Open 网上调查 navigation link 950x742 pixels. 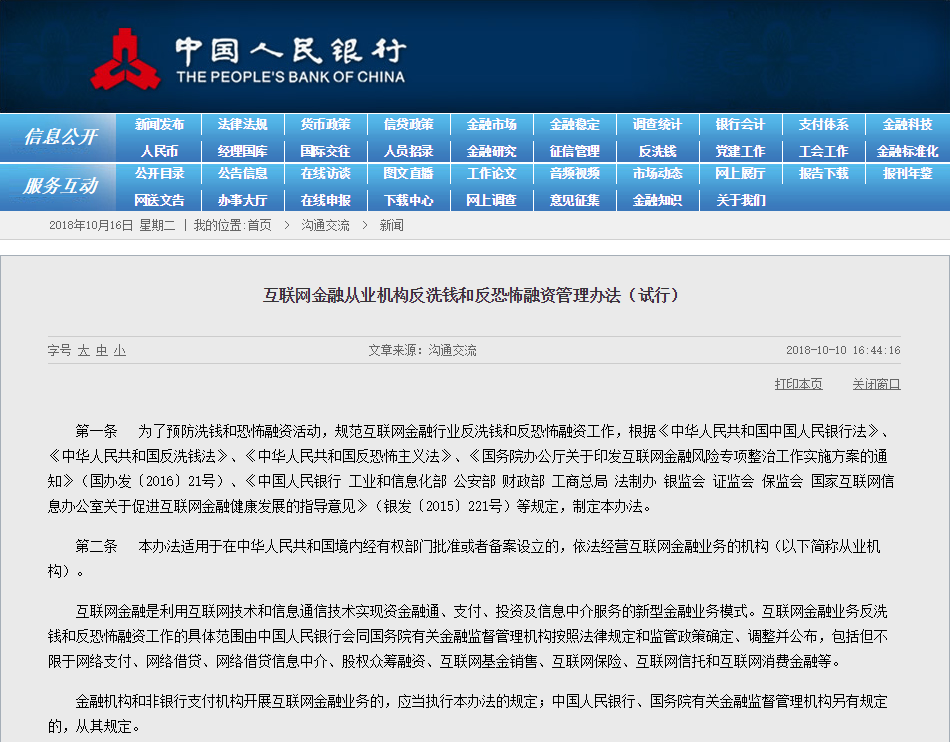click(x=491, y=200)
